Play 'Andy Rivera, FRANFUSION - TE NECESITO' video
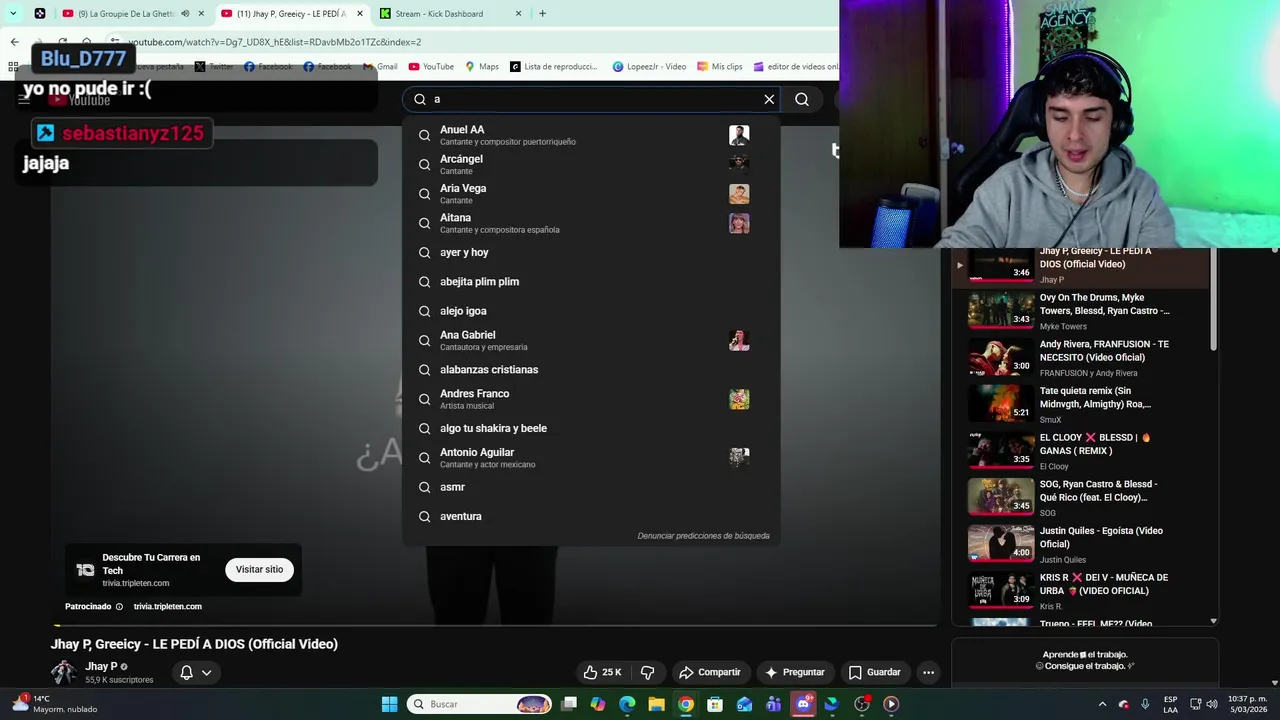This screenshot has height=720, width=1280. pos(1080,358)
